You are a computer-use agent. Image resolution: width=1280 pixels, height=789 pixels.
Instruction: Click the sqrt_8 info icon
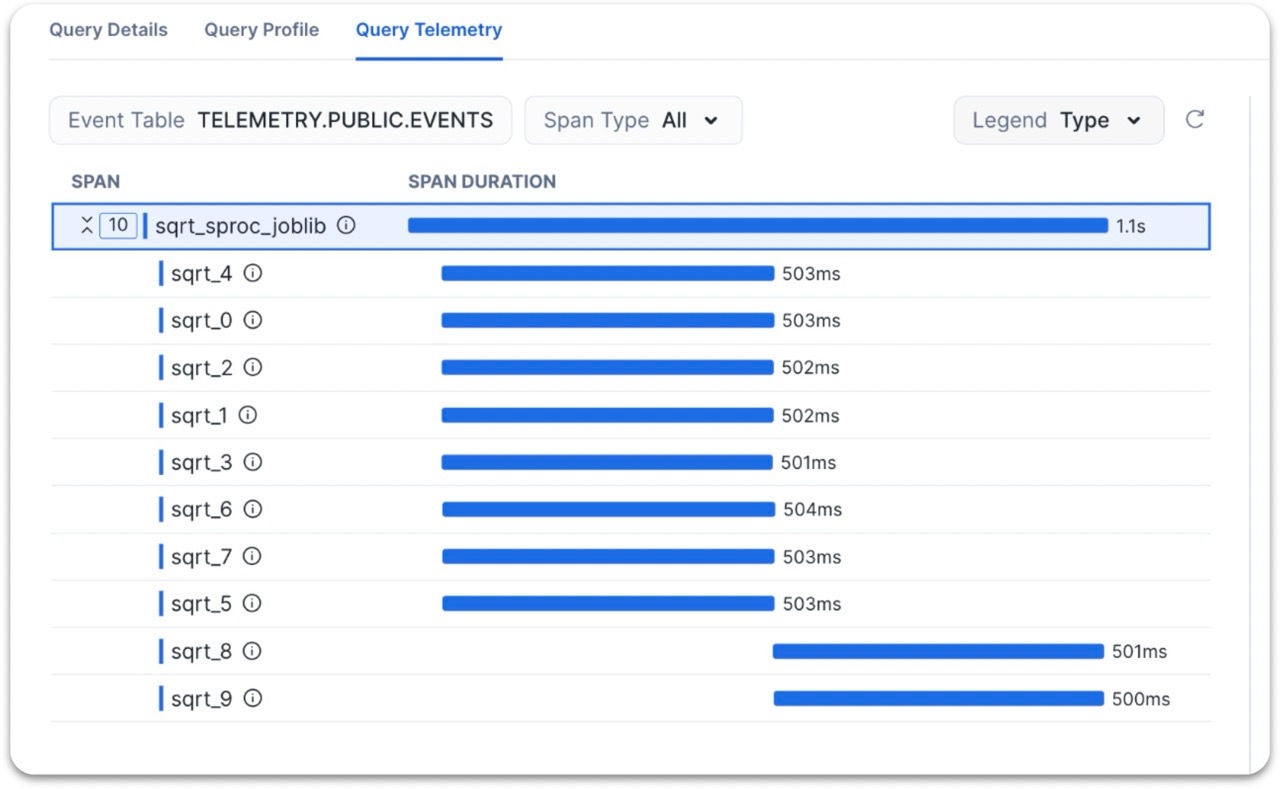click(252, 651)
